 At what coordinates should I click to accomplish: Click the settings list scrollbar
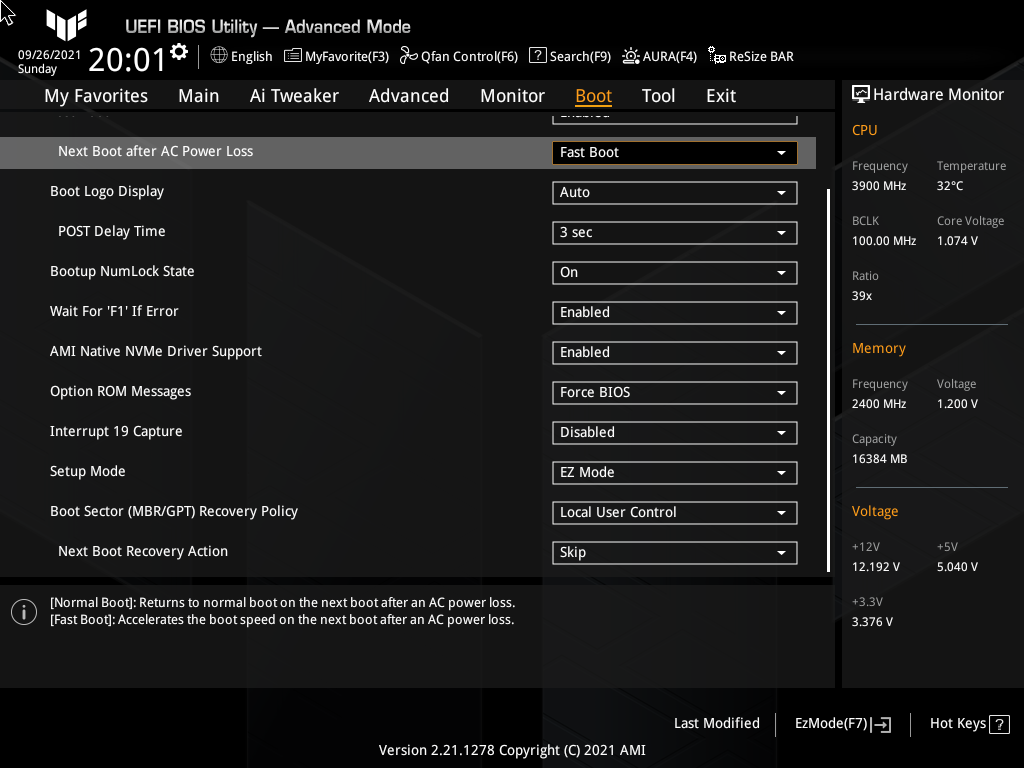[825, 380]
